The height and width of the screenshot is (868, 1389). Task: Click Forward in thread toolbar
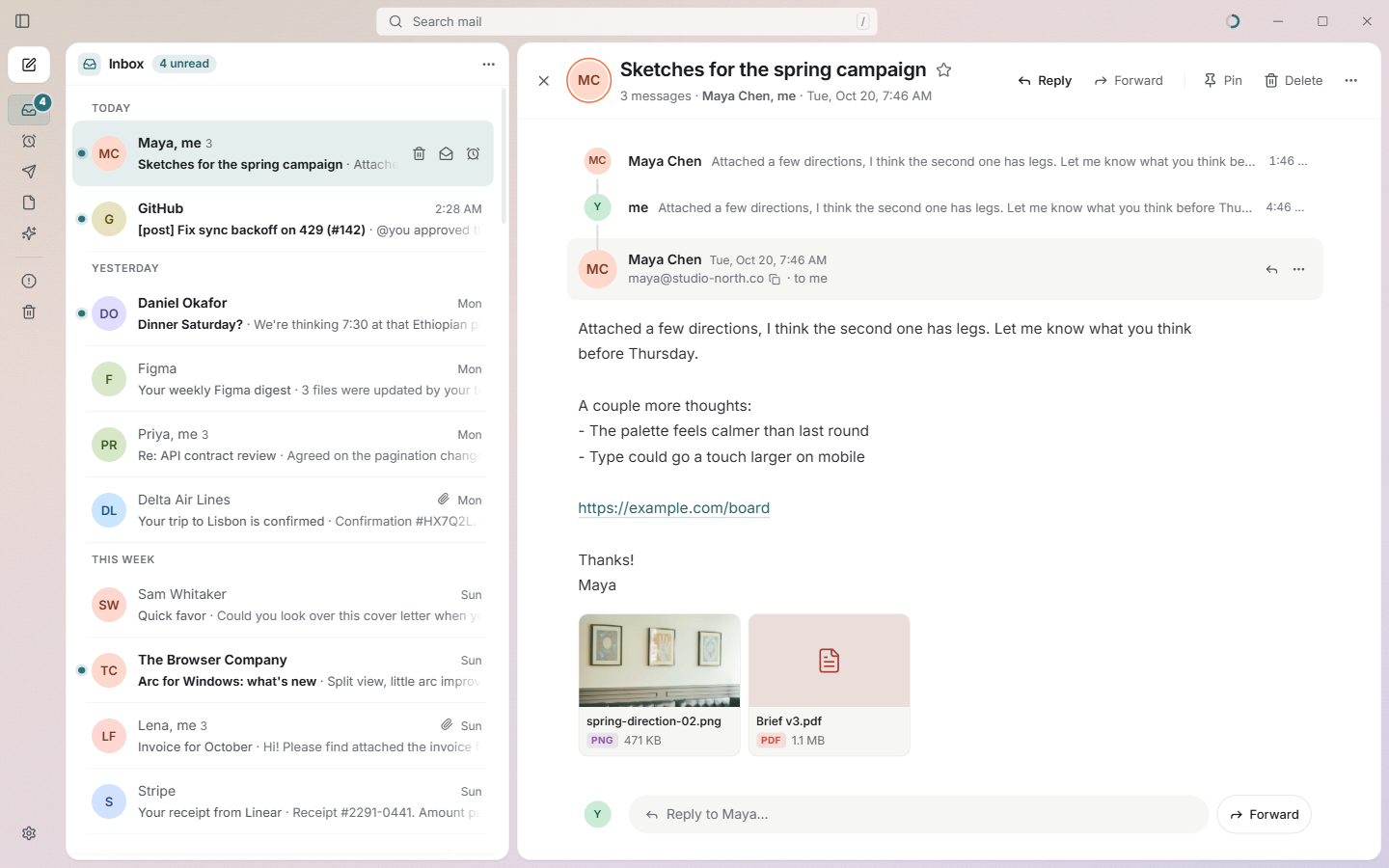pyautogui.click(x=1129, y=81)
